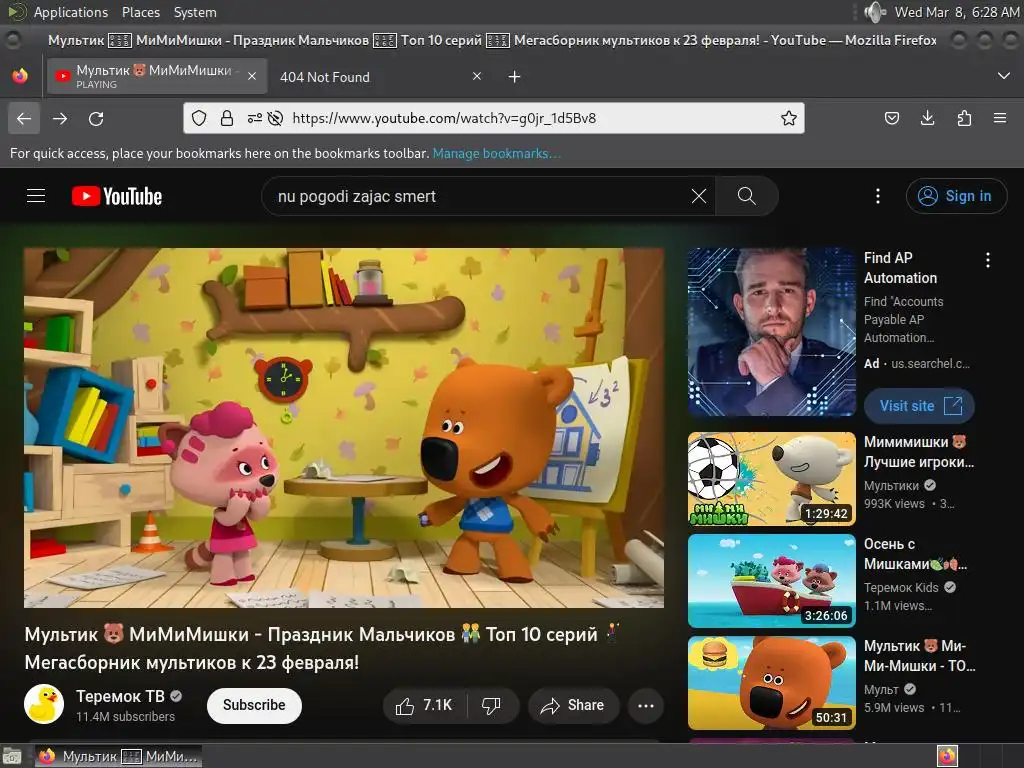Viewport: 1024px width, 768px height.
Task: Open ad options menu for Find AP Automation
Action: pos(987,260)
